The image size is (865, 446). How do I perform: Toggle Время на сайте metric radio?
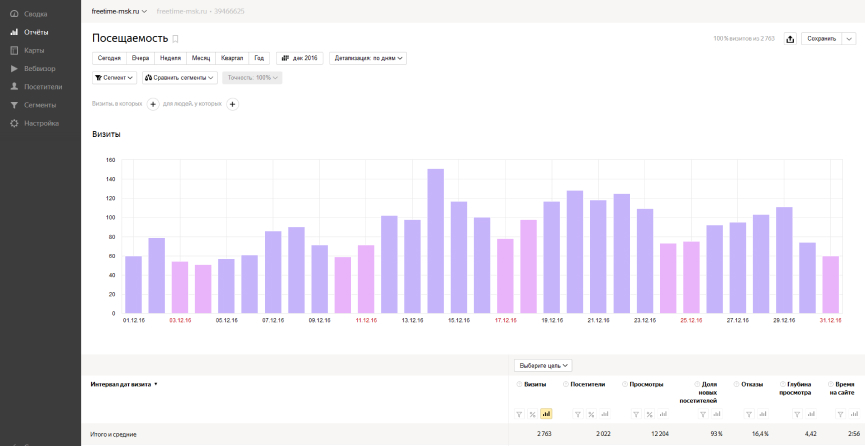(x=831, y=384)
